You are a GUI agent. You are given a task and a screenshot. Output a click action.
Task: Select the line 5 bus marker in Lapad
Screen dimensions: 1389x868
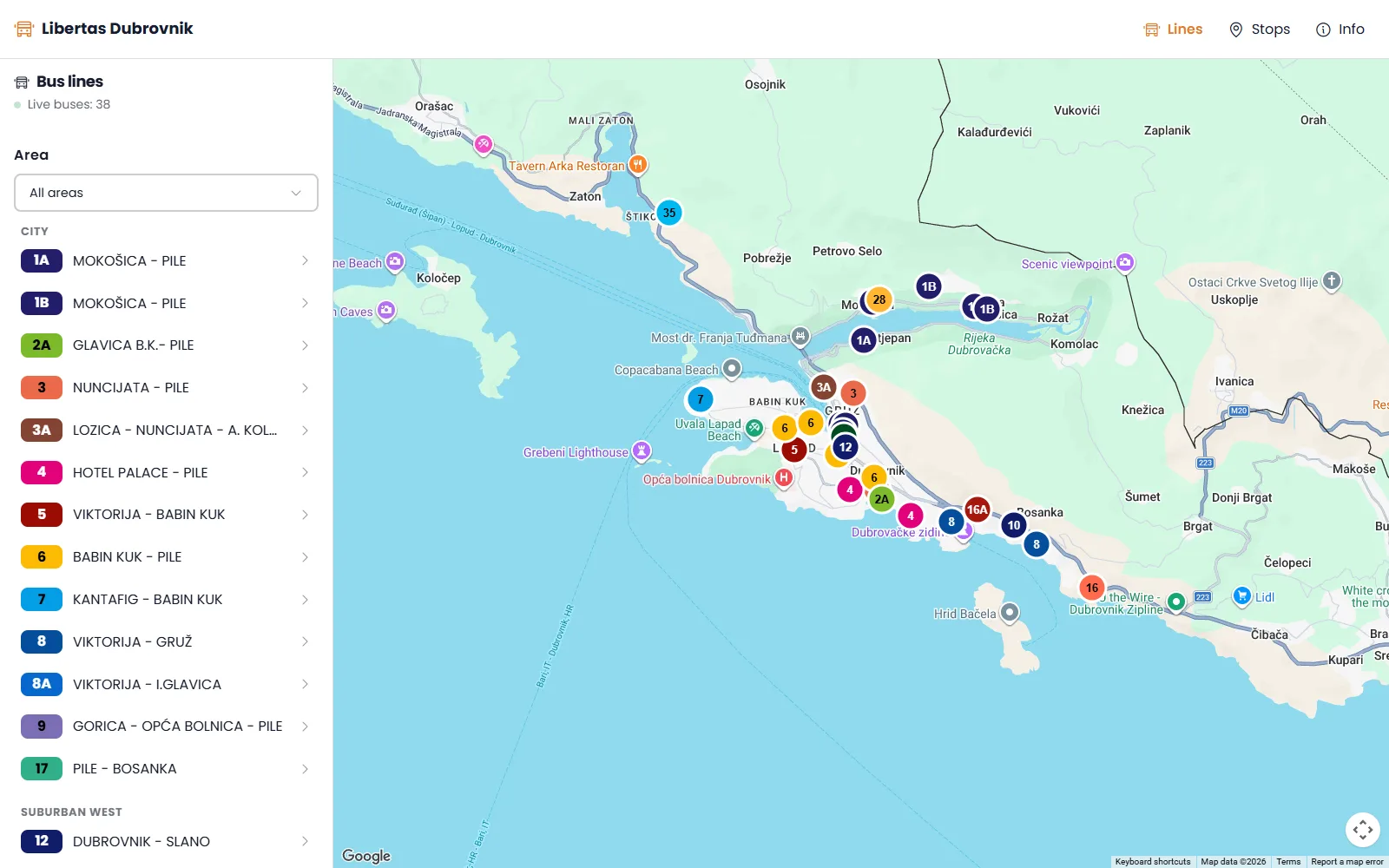coord(794,450)
